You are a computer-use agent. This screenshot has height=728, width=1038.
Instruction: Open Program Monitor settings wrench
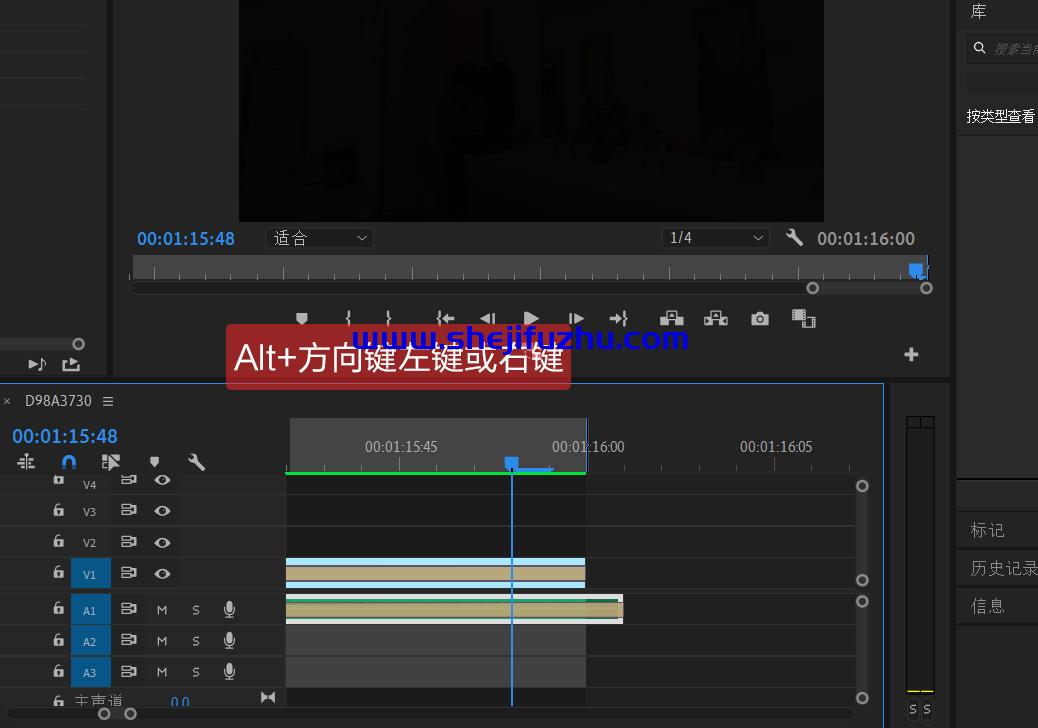point(794,238)
